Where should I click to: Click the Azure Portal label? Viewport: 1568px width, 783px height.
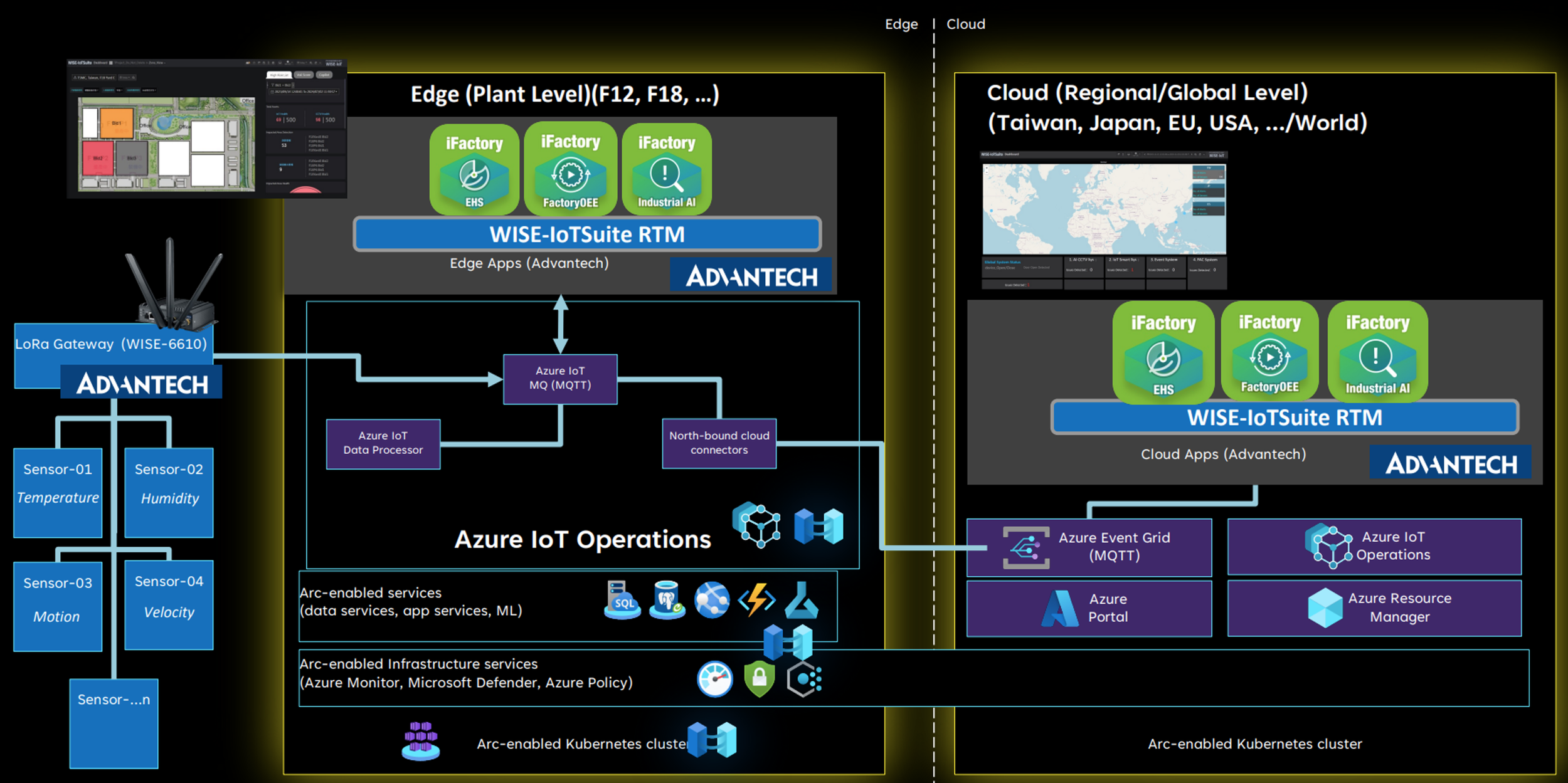click(1108, 608)
